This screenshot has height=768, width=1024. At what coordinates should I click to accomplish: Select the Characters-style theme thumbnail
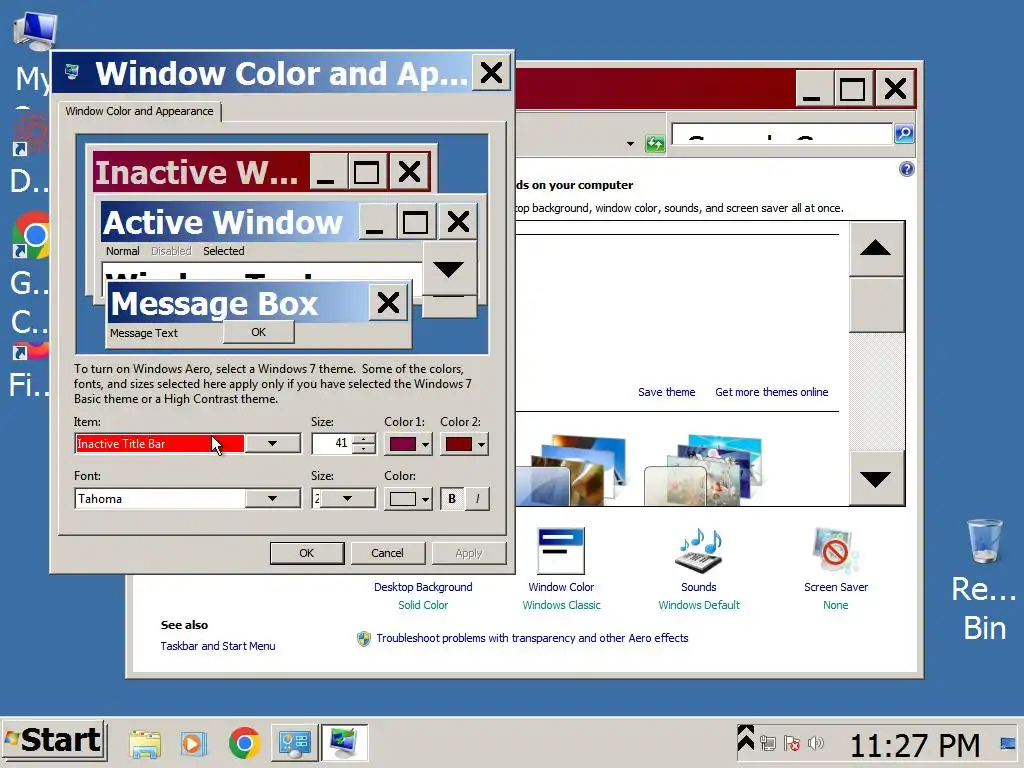click(x=704, y=470)
